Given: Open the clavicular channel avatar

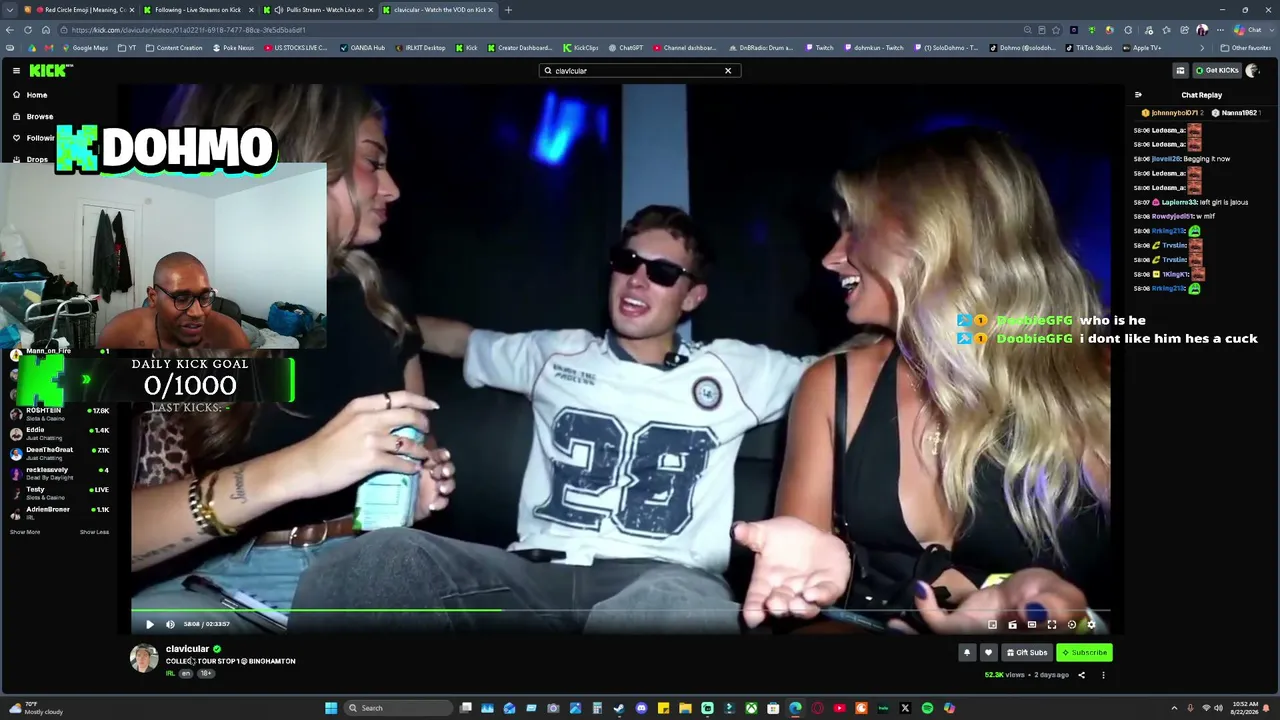Looking at the screenshot, I should click(144, 658).
